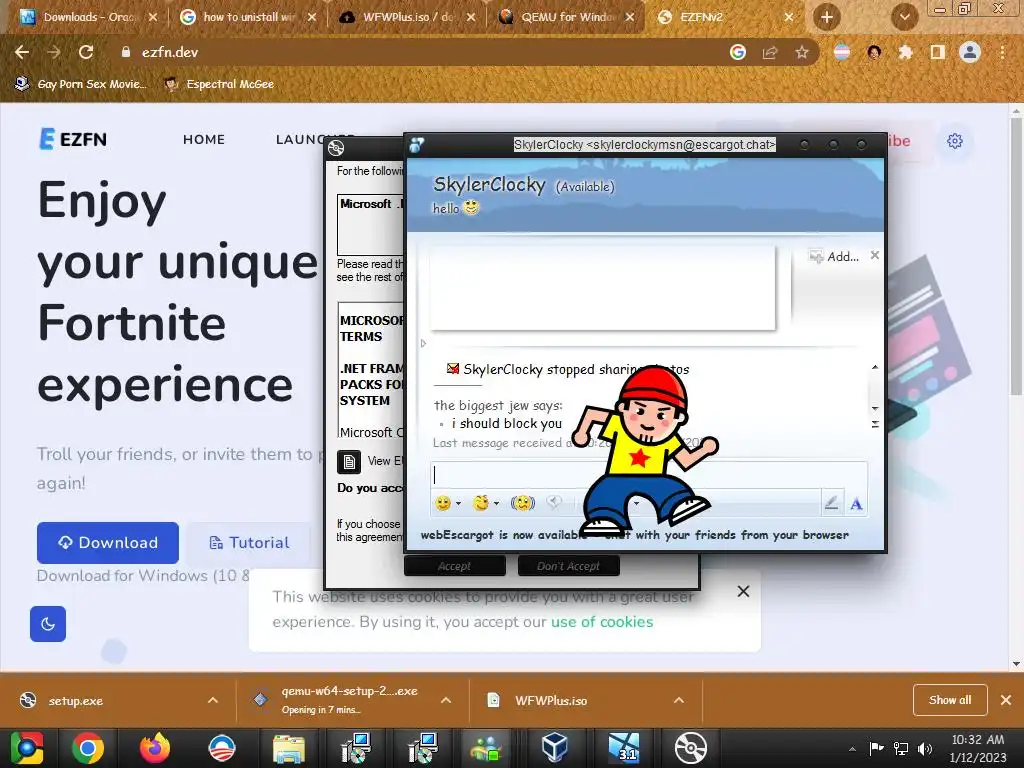Show hidden tray icons arrow
This screenshot has height=768, width=1024.
(852, 748)
